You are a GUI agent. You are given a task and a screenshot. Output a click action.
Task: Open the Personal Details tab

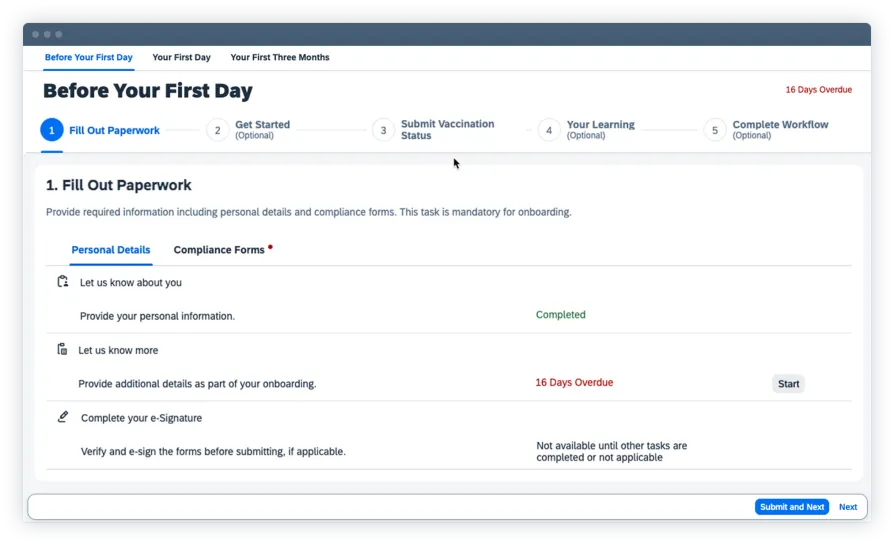pyautogui.click(x=111, y=250)
